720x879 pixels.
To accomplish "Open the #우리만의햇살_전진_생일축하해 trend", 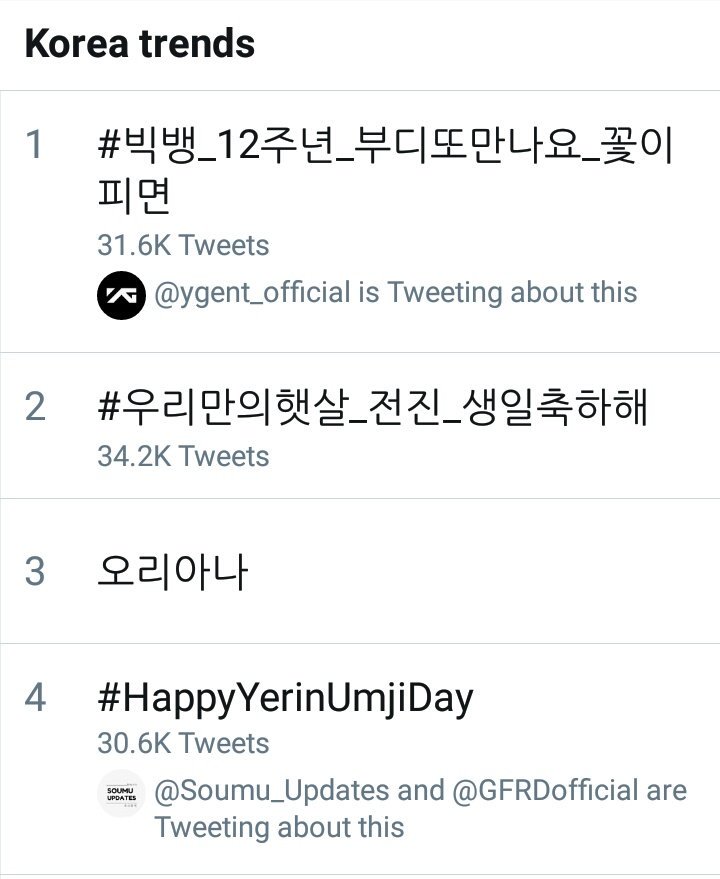I will tap(373, 407).
